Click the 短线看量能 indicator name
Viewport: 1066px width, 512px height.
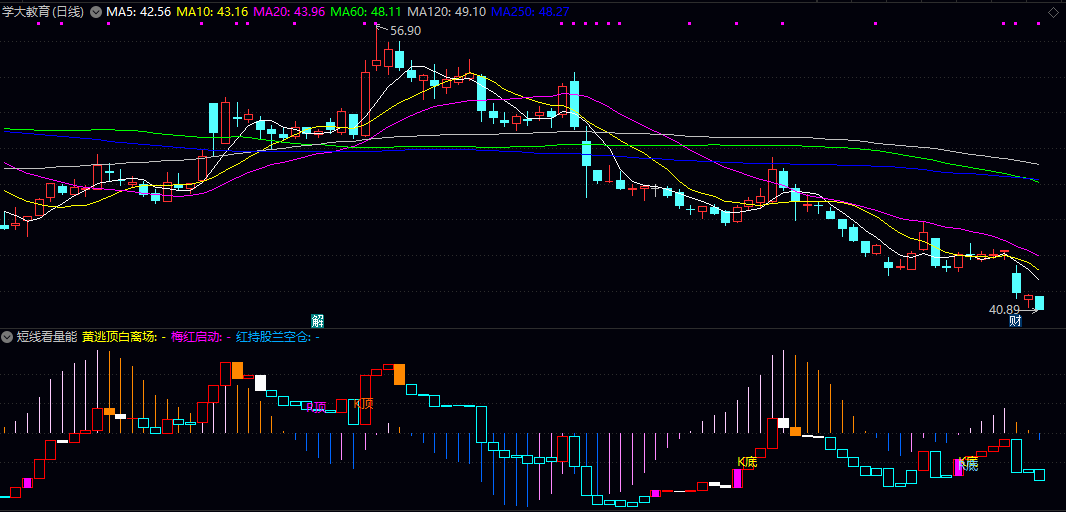pos(46,337)
